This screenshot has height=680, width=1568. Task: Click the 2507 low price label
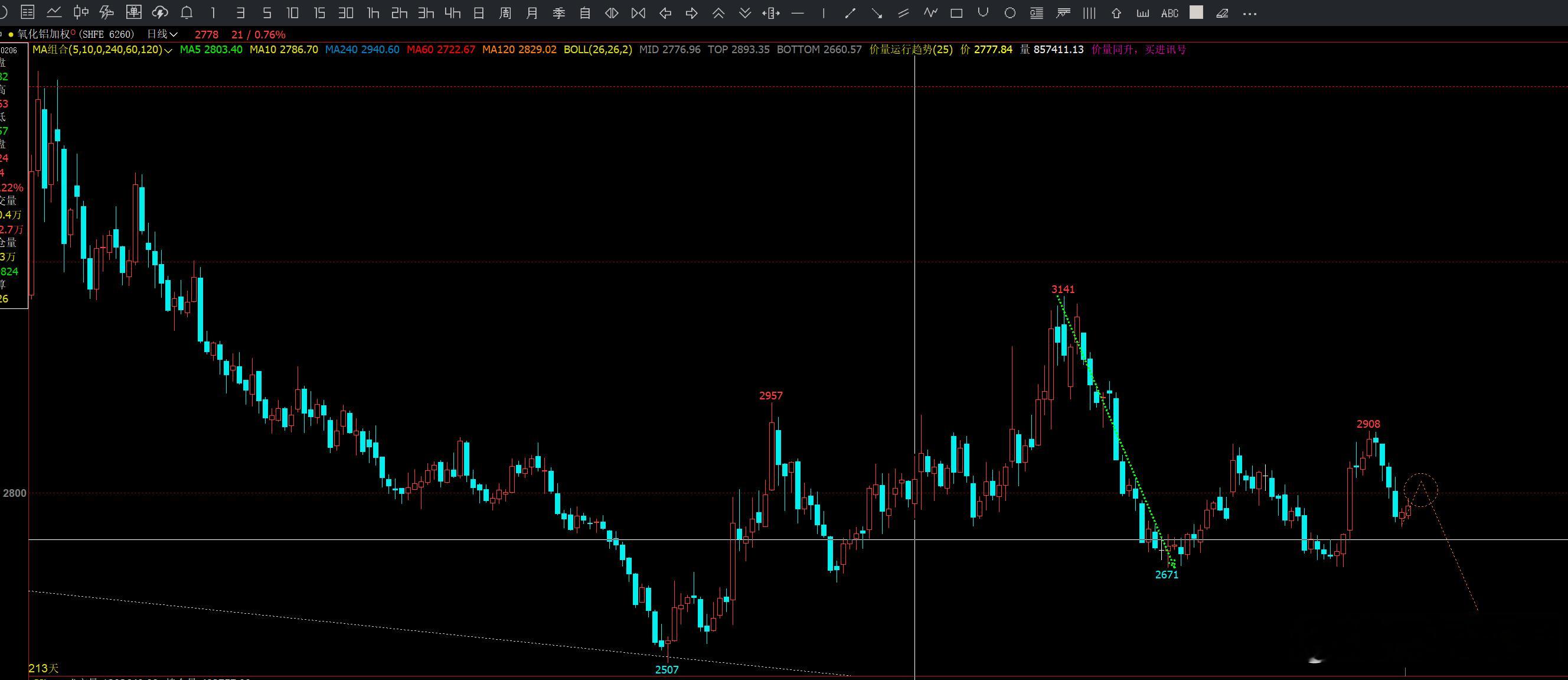pyautogui.click(x=667, y=669)
